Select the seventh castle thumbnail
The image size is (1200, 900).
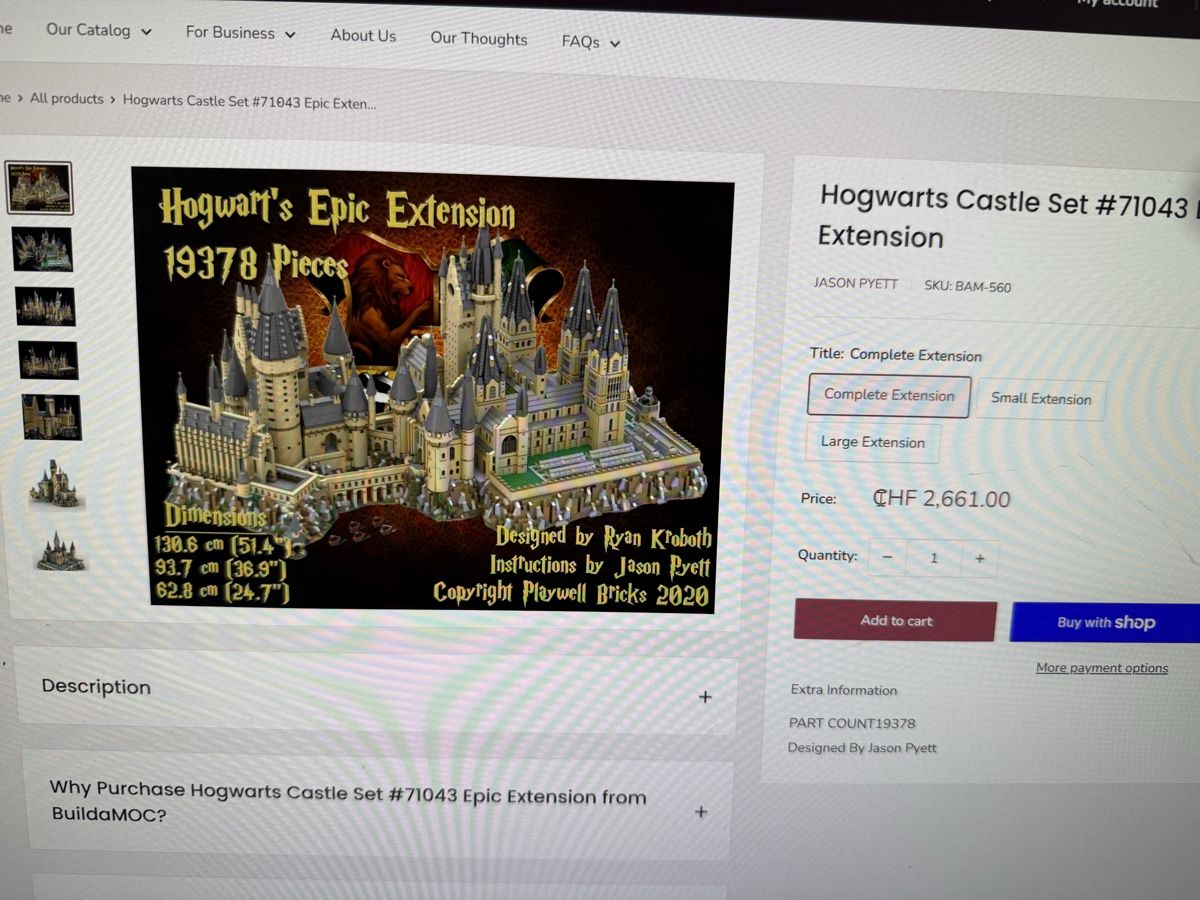coord(60,550)
